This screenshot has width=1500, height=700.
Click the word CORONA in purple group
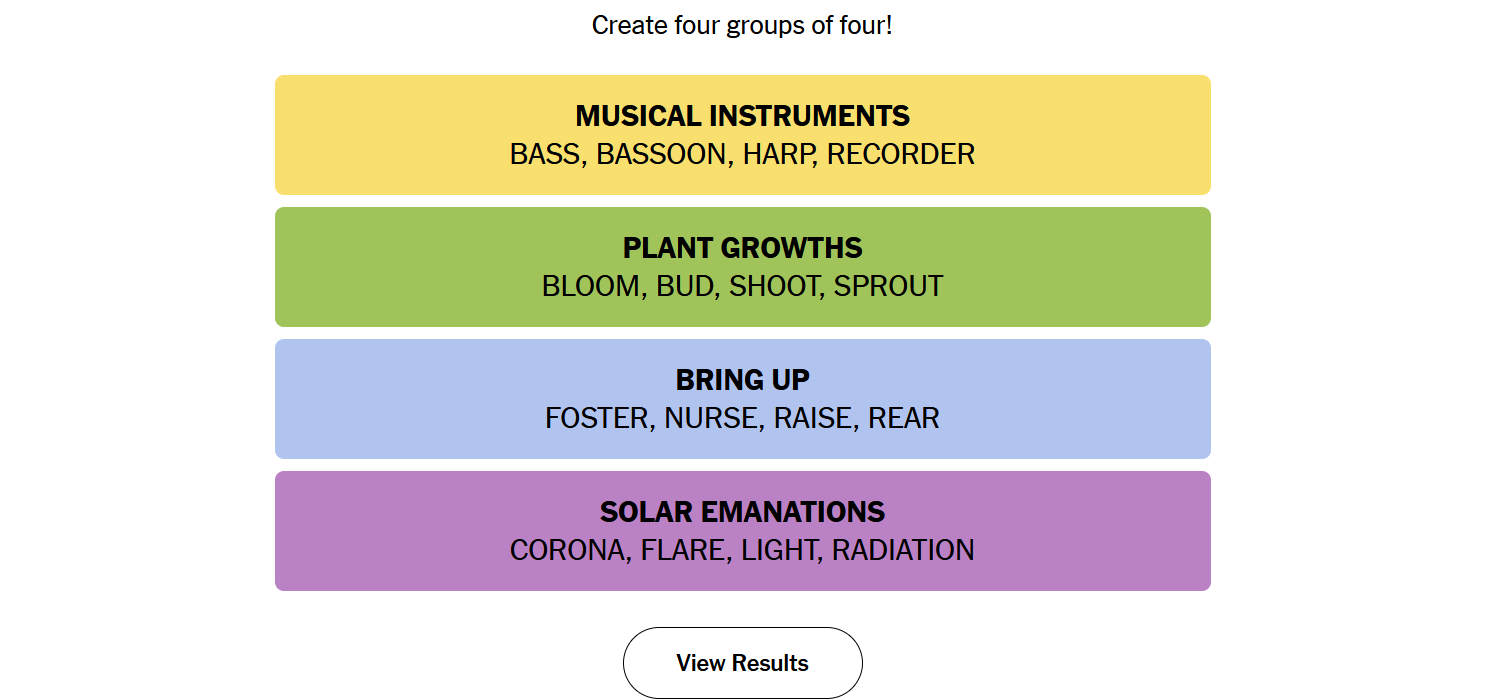coord(569,550)
